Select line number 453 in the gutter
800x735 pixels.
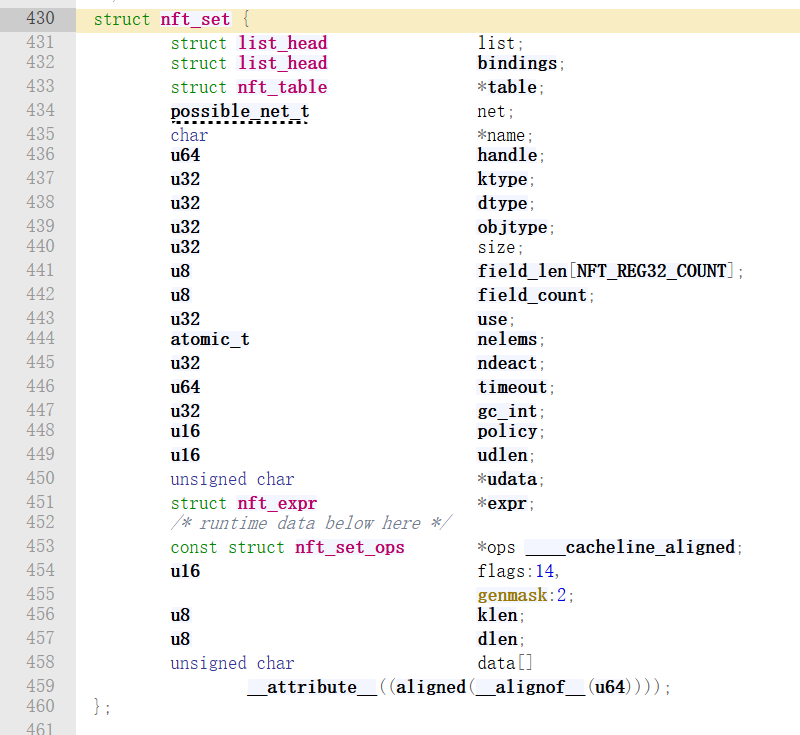click(x=40, y=546)
